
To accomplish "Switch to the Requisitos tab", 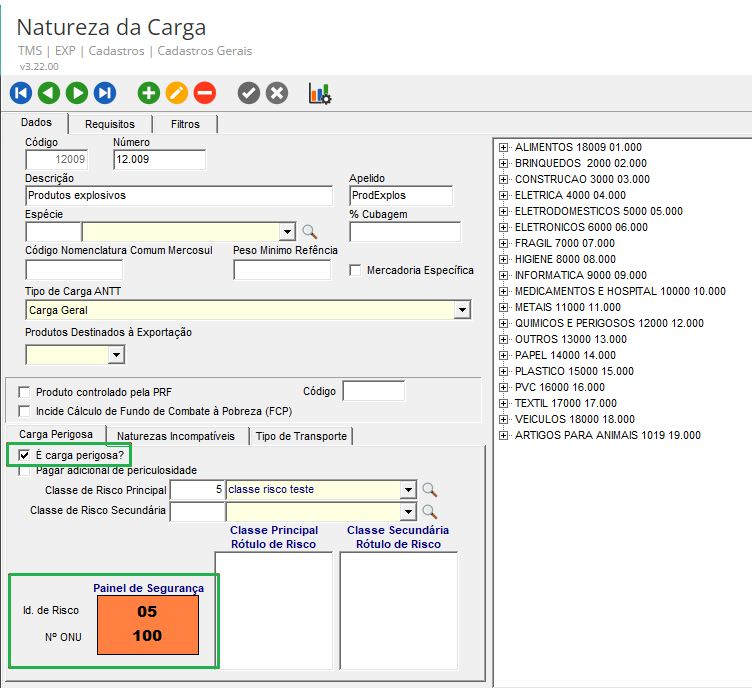I will coord(110,124).
